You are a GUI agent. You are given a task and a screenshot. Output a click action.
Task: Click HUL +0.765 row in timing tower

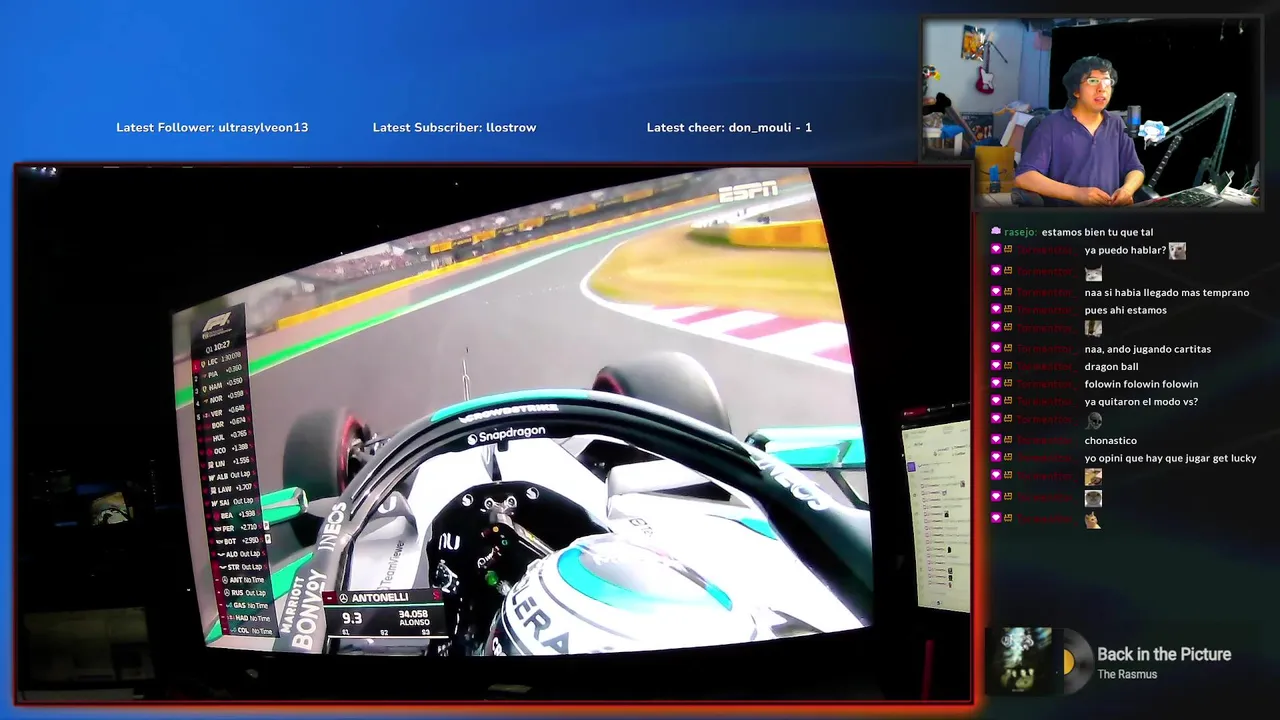pos(228,438)
